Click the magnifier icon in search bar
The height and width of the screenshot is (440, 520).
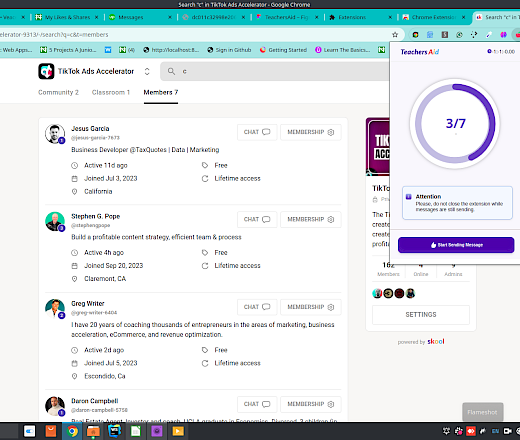[171, 71]
